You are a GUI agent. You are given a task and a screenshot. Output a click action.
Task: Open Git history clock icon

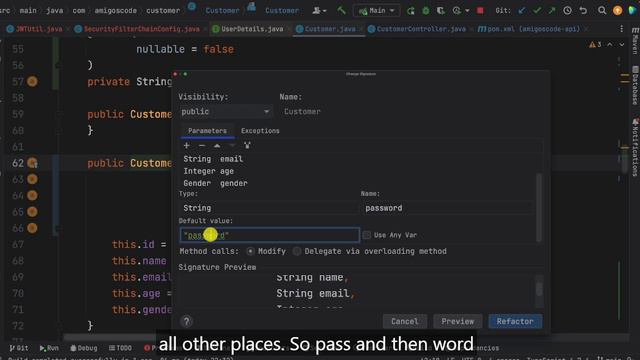point(567,11)
